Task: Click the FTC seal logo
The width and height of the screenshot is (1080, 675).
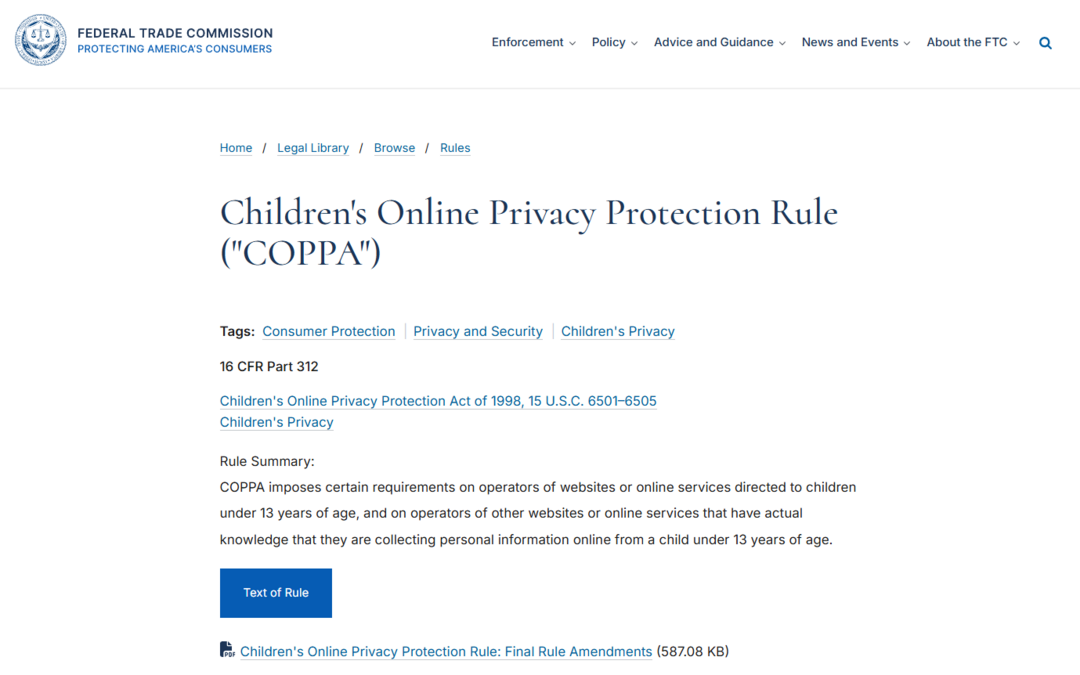Action: pos(41,40)
